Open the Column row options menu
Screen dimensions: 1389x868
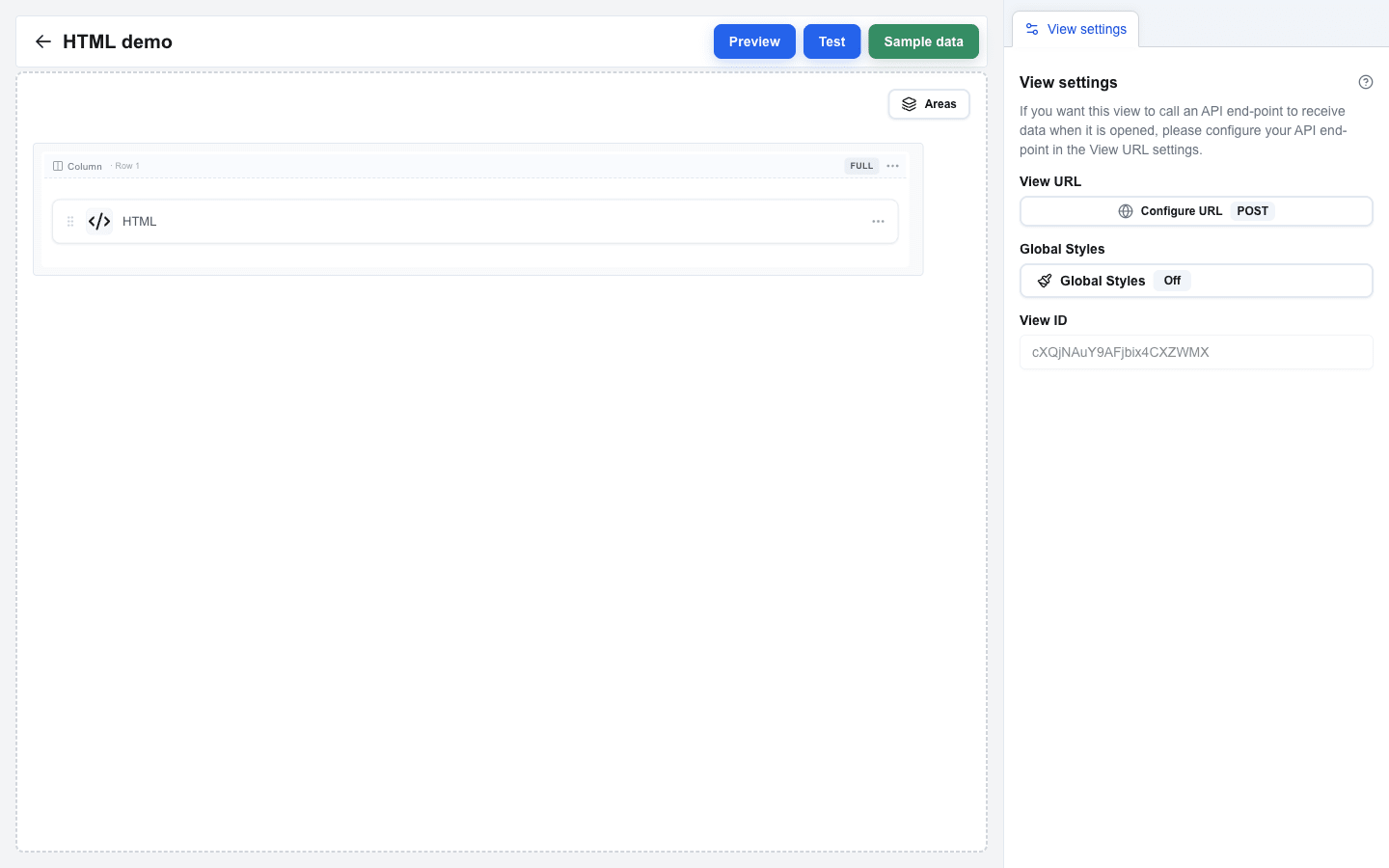pyautogui.click(x=893, y=166)
